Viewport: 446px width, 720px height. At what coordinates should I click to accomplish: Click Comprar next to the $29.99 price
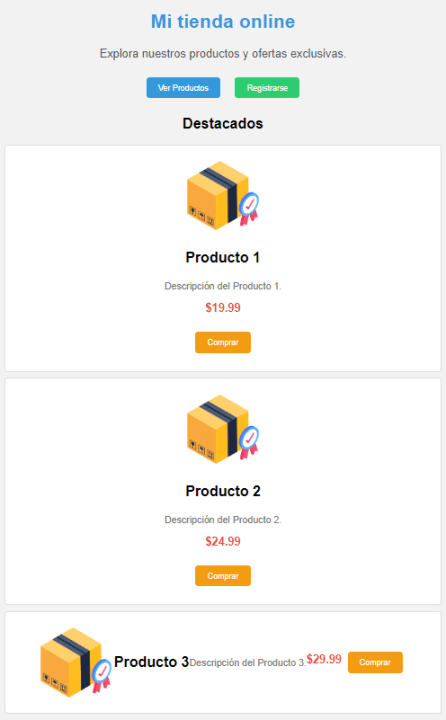(x=375, y=663)
